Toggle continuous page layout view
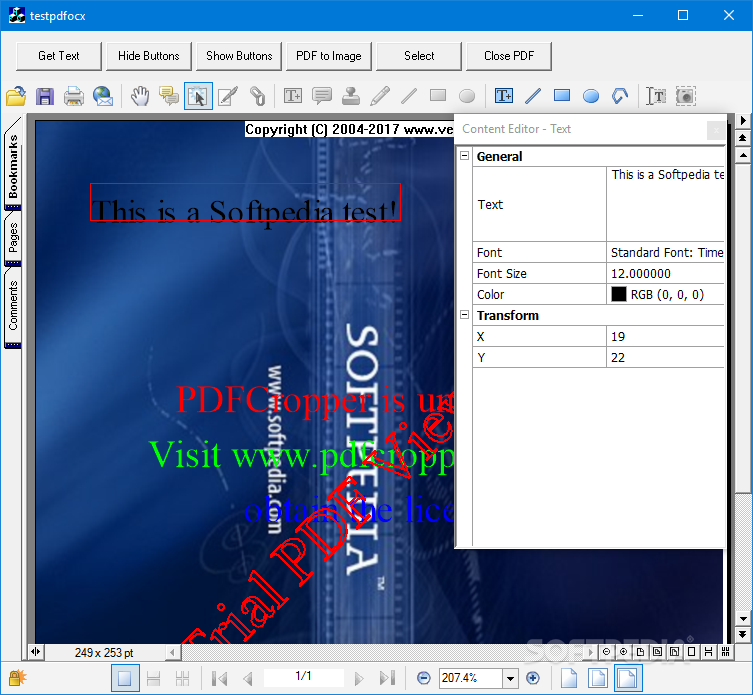This screenshot has width=753, height=695. click(x=154, y=678)
